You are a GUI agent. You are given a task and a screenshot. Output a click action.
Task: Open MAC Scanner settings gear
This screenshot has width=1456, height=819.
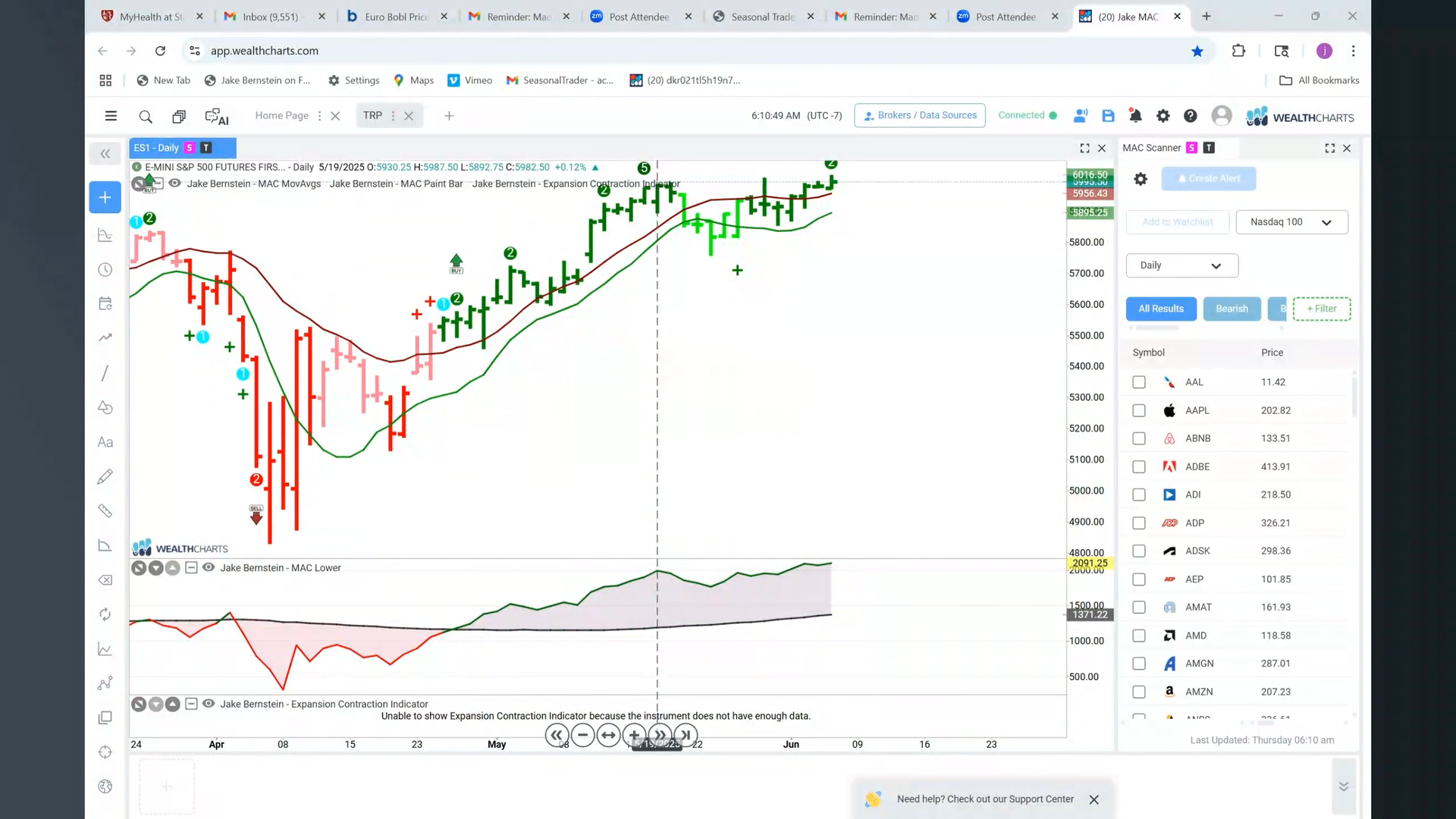tap(1141, 179)
